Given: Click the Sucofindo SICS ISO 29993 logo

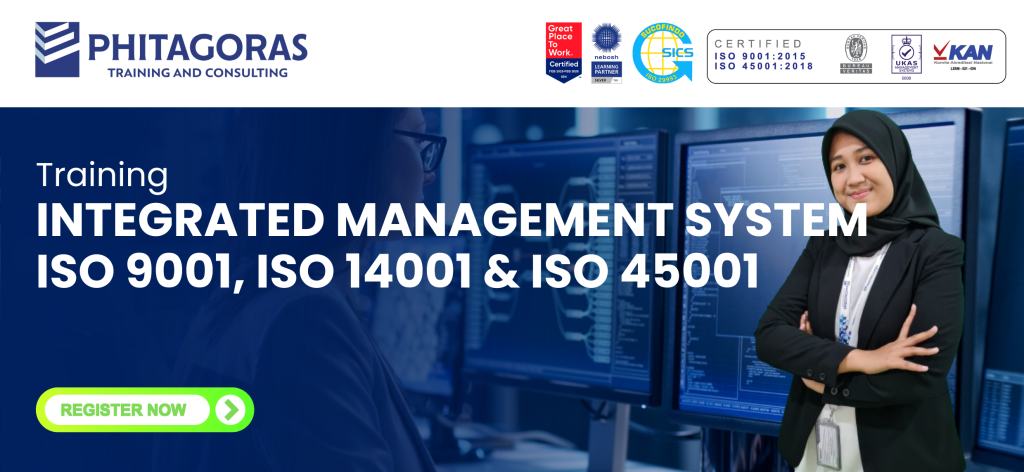Looking at the screenshot, I should pos(663,52).
